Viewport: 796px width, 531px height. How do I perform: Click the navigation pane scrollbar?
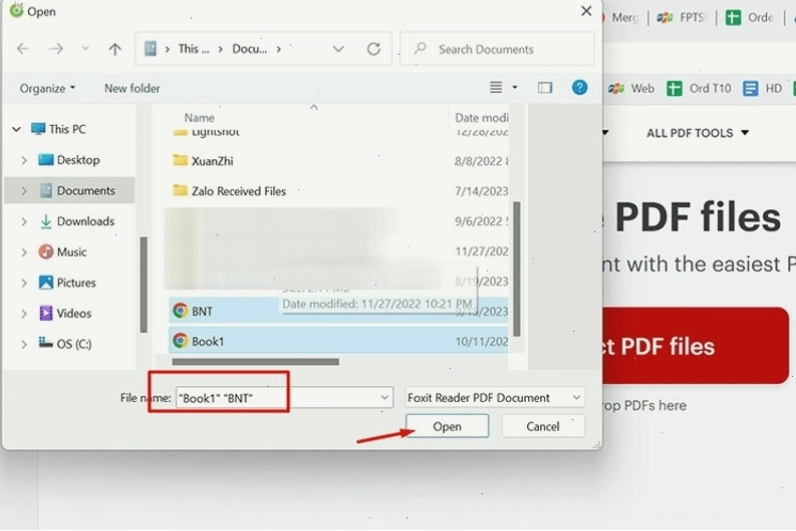point(144,284)
